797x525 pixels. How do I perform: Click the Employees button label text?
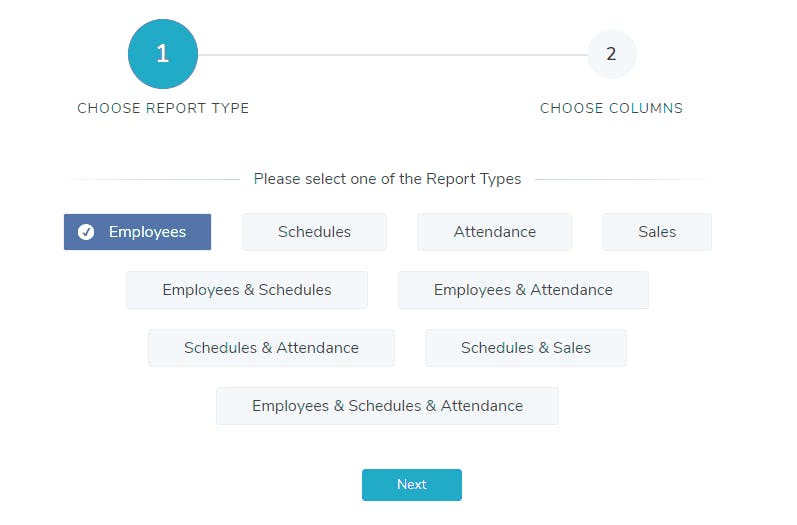tap(147, 232)
